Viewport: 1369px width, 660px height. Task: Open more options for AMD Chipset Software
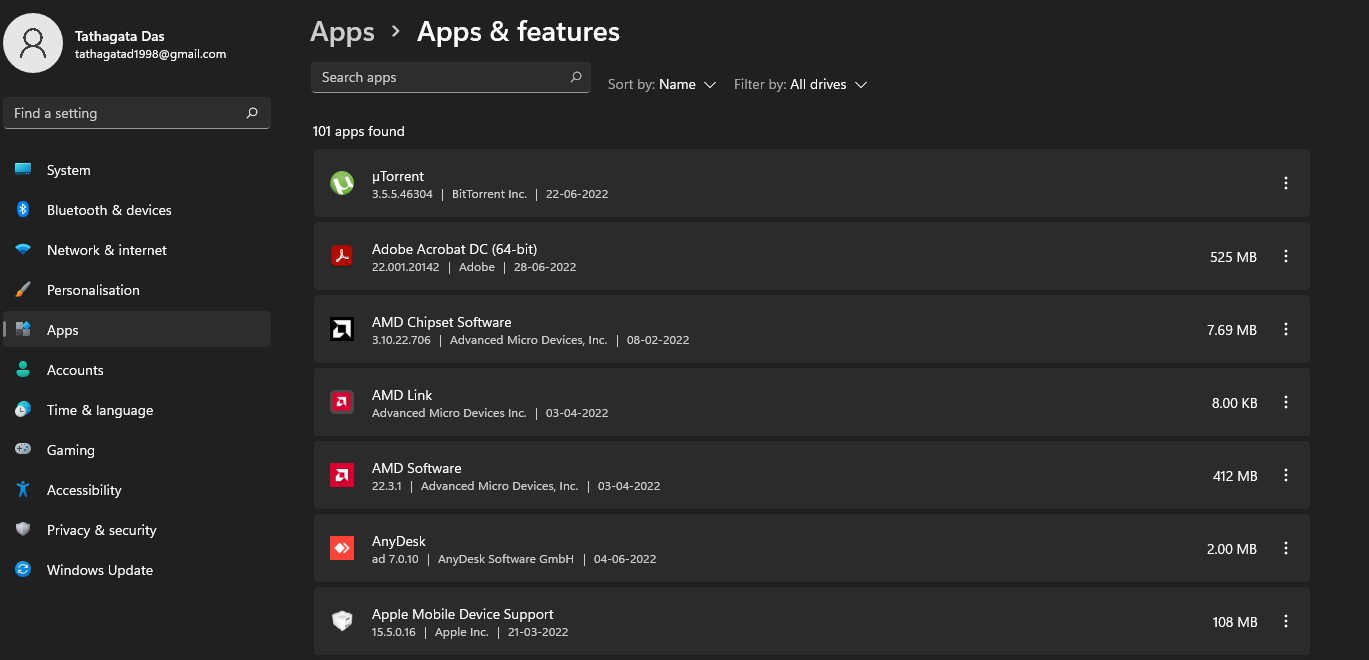[x=1286, y=329]
